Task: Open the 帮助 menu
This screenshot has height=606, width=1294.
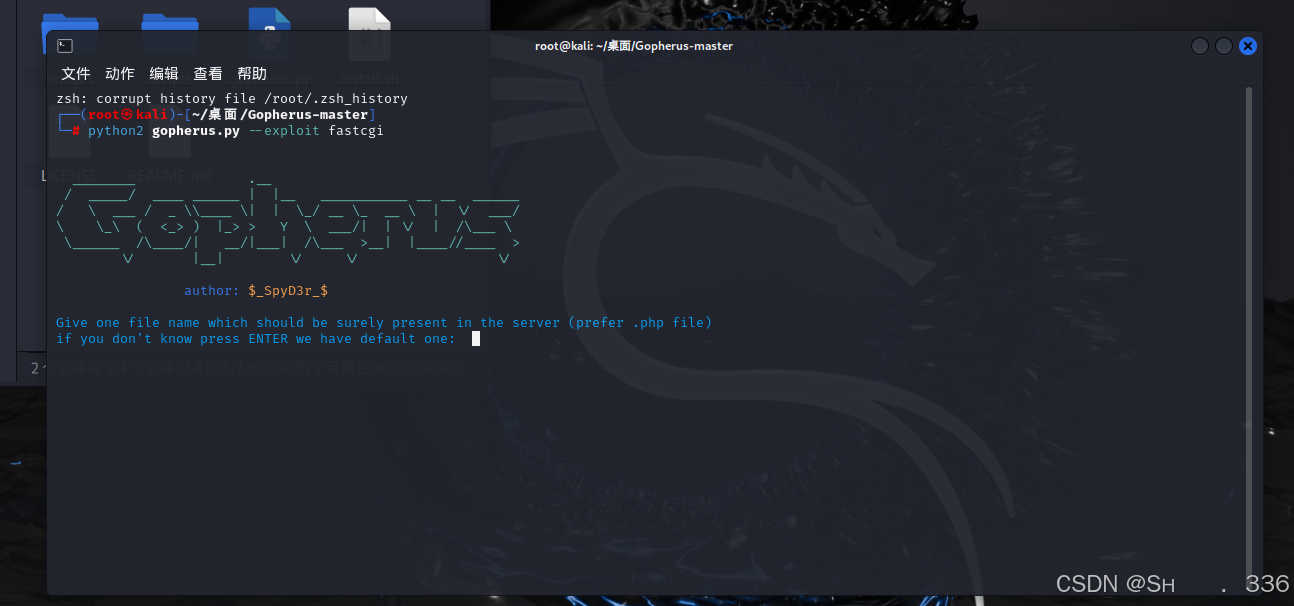Action: [x=252, y=73]
